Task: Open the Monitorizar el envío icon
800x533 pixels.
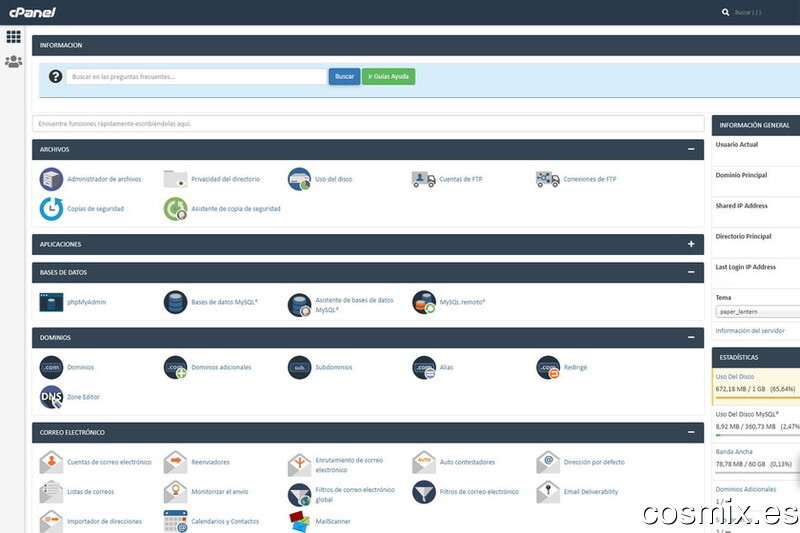Action: [x=175, y=492]
